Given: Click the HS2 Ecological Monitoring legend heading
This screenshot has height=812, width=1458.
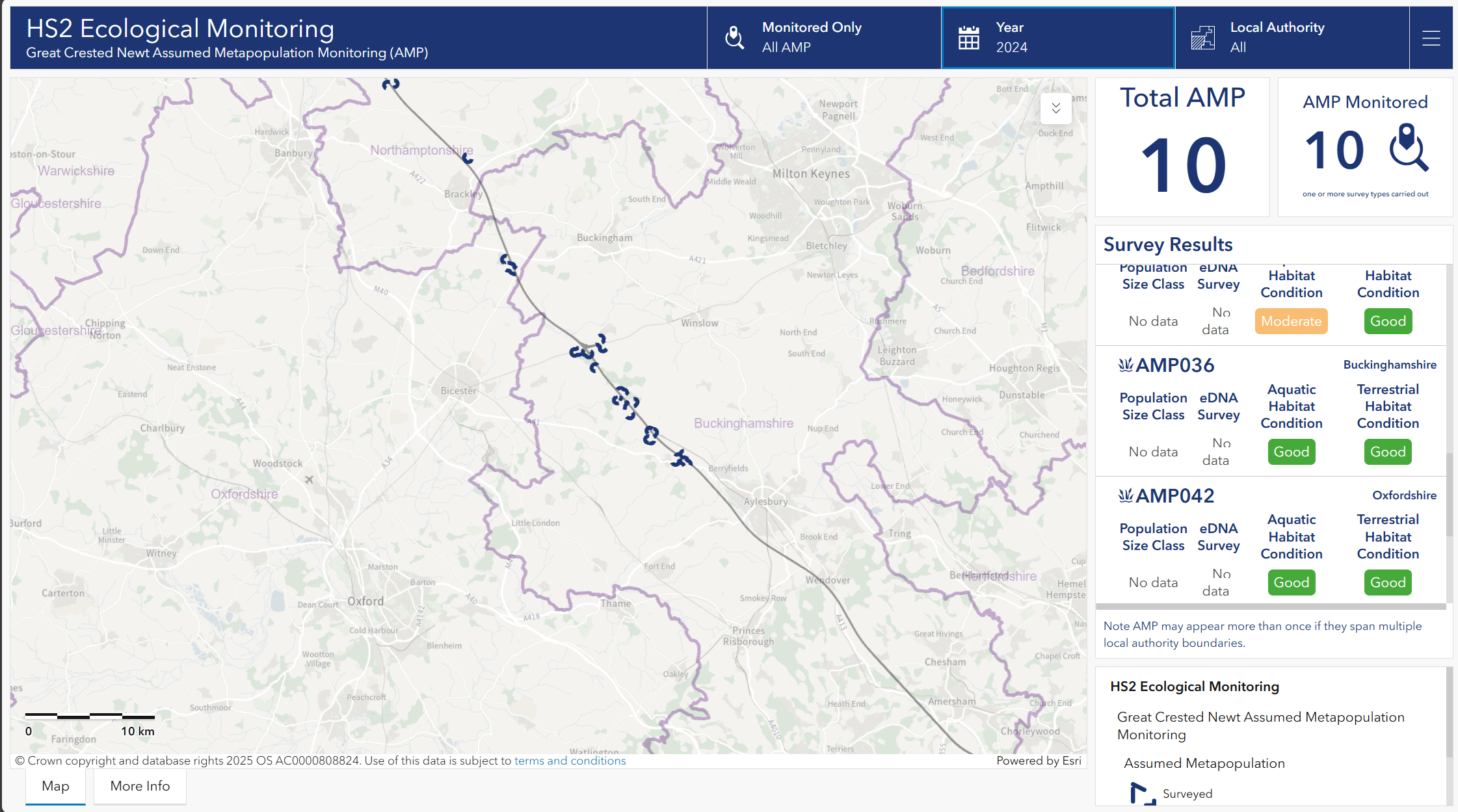Looking at the screenshot, I should click(1195, 687).
